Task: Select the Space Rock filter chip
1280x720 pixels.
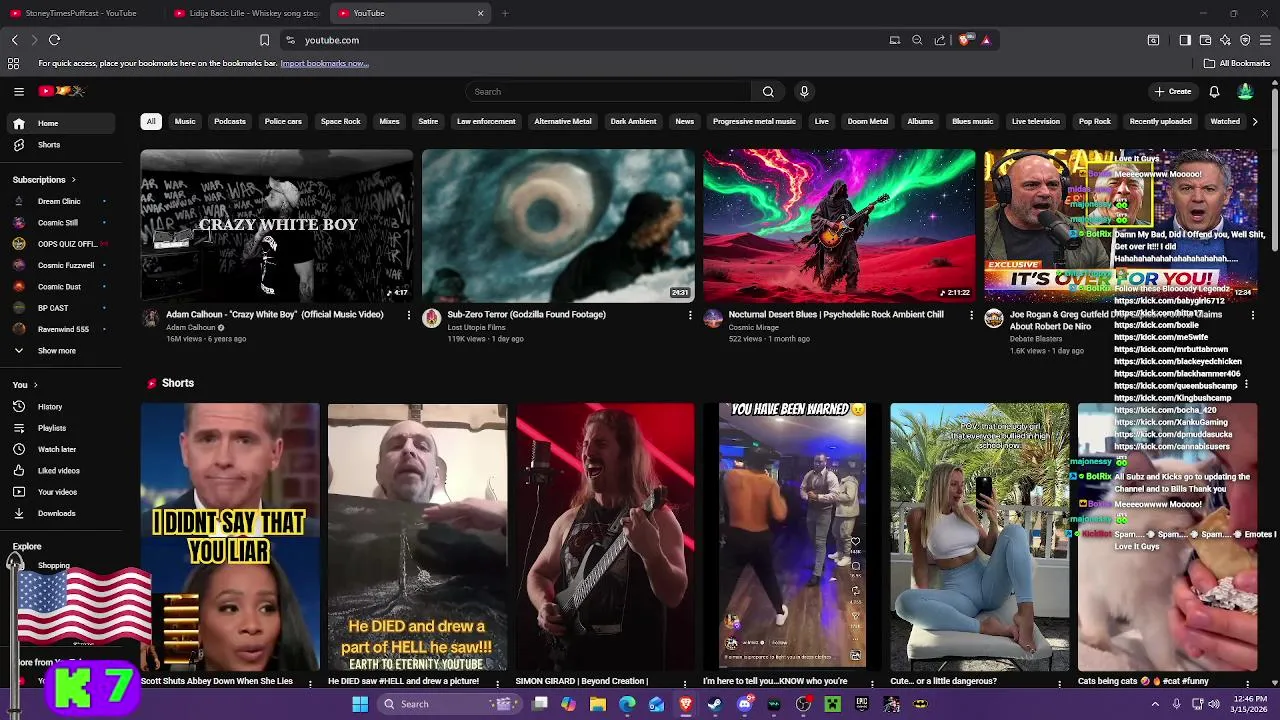Action: tap(340, 121)
